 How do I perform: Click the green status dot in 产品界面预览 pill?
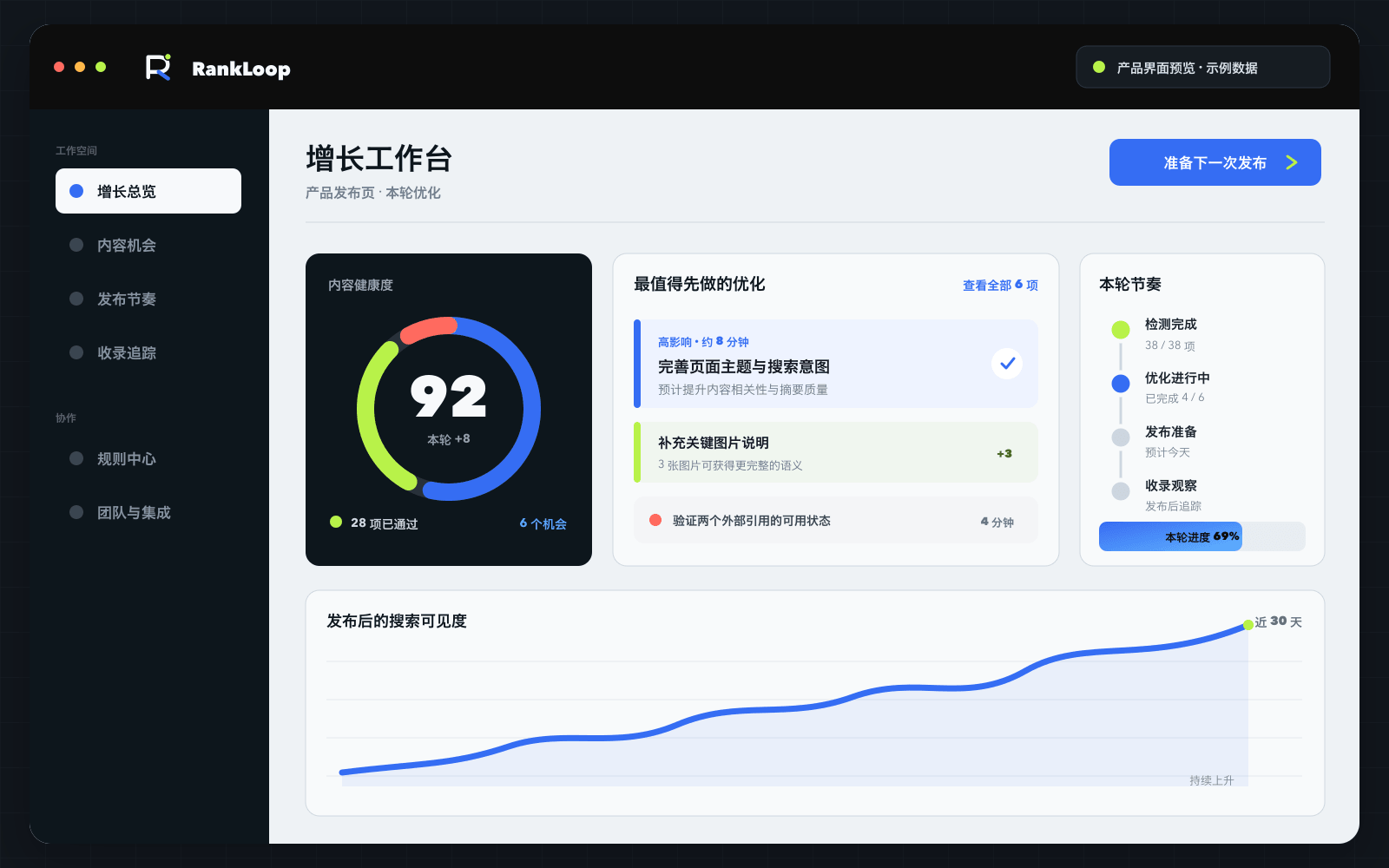[1099, 67]
